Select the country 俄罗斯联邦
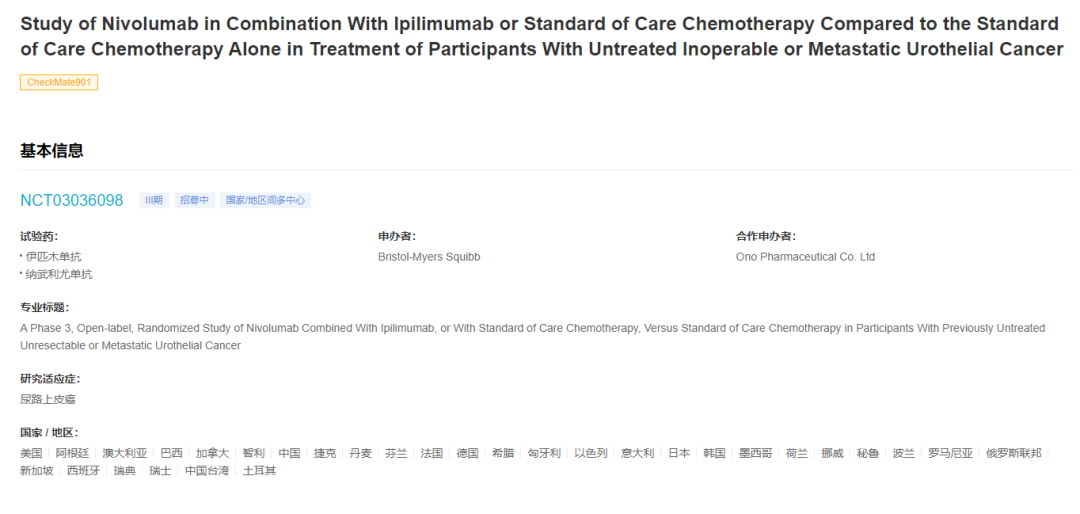Image resolution: width=1080 pixels, height=514 pixels. [1013, 453]
